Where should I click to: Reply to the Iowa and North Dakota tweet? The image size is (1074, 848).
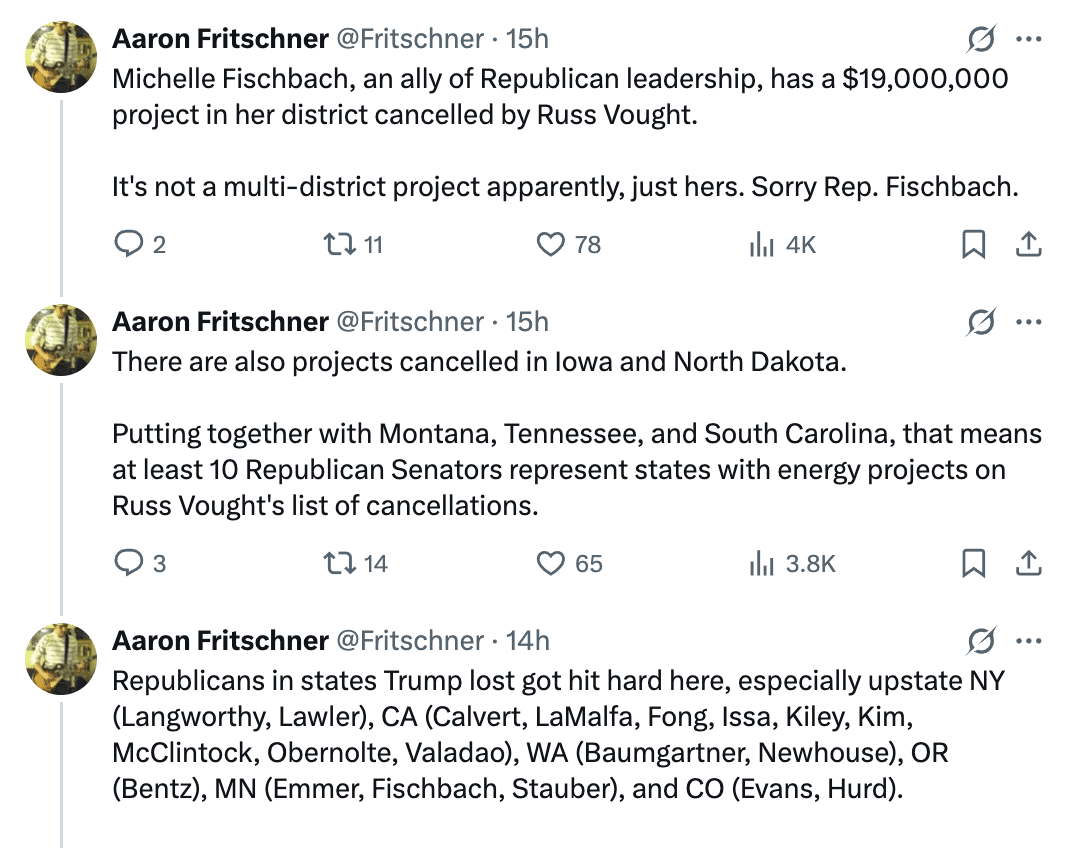coord(128,564)
